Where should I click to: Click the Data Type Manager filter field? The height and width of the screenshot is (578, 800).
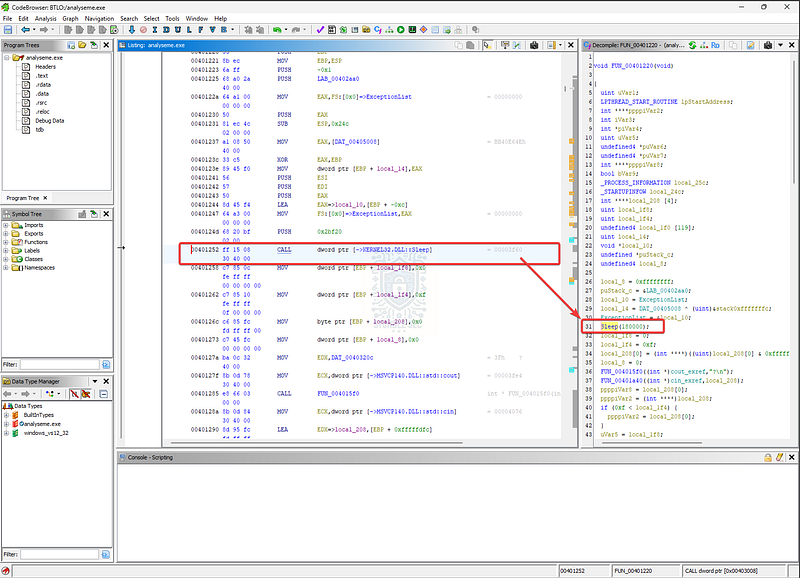point(60,554)
